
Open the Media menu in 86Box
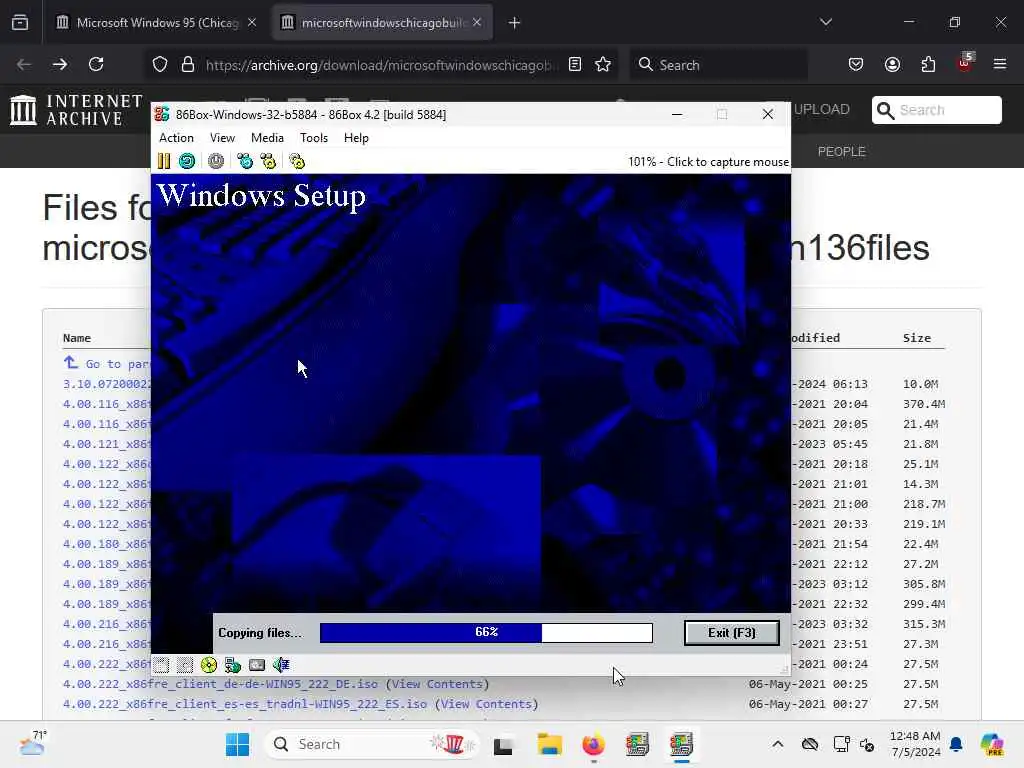click(267, 138)
